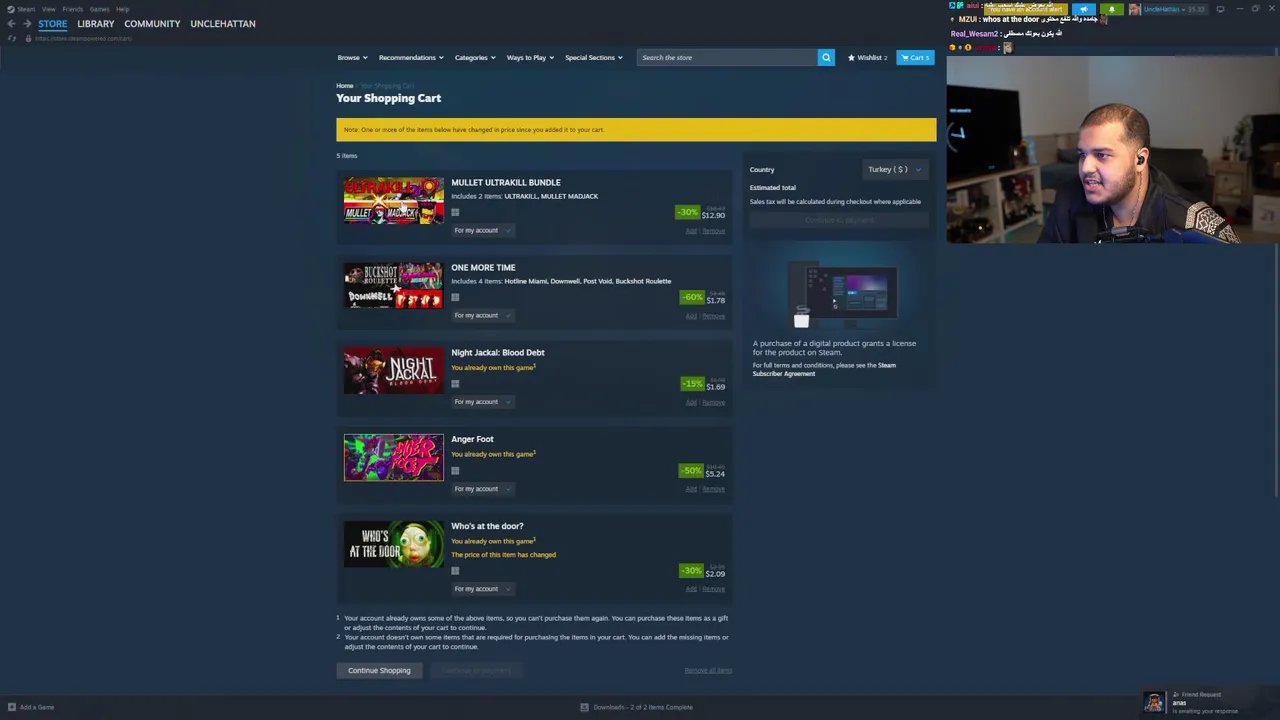Go forward with the Steam forward arrow
Viewport: 1280px width, 720px height.
click(x=27, y=24)
